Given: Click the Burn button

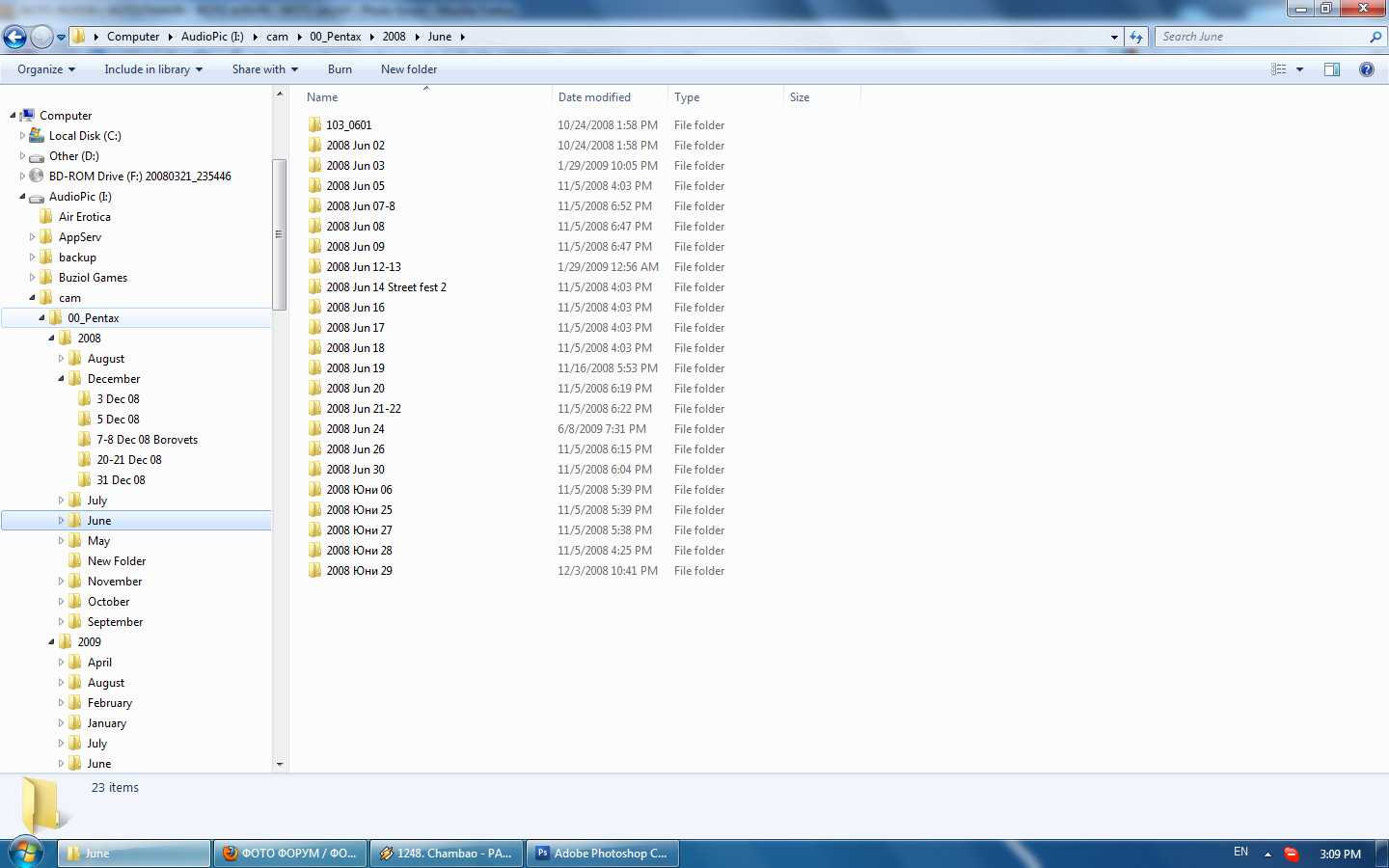Looking at the screenshot, I should tap(340, 69).
